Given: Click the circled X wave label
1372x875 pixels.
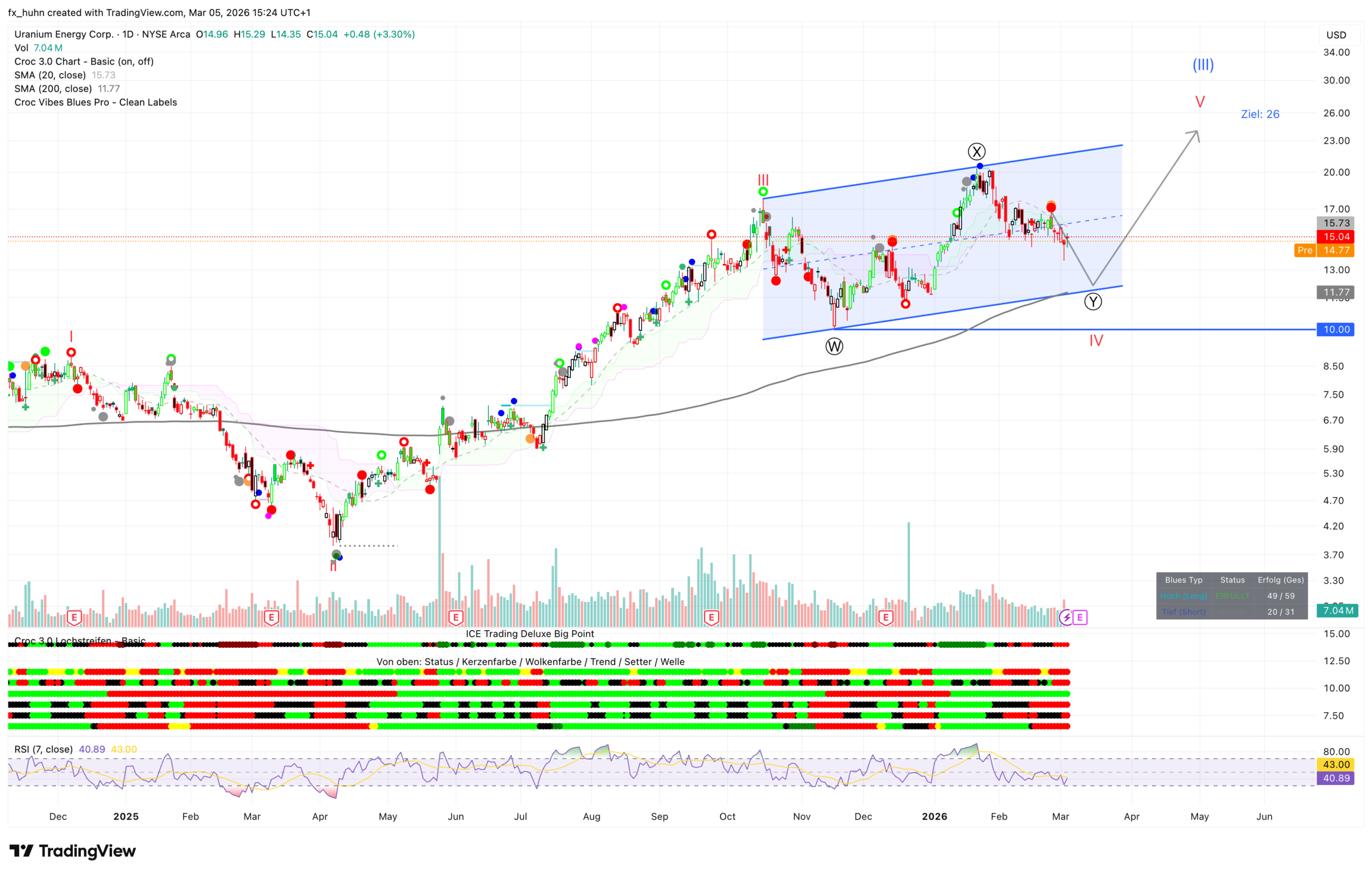Looking at the screenshot, I should click(x=976, y=151).
